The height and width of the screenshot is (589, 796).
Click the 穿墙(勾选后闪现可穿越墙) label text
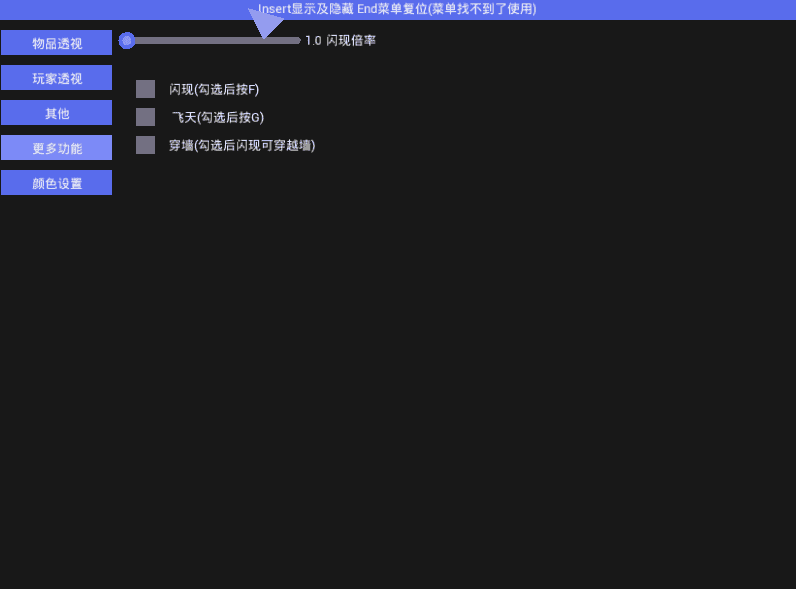(x=242, y=145)
